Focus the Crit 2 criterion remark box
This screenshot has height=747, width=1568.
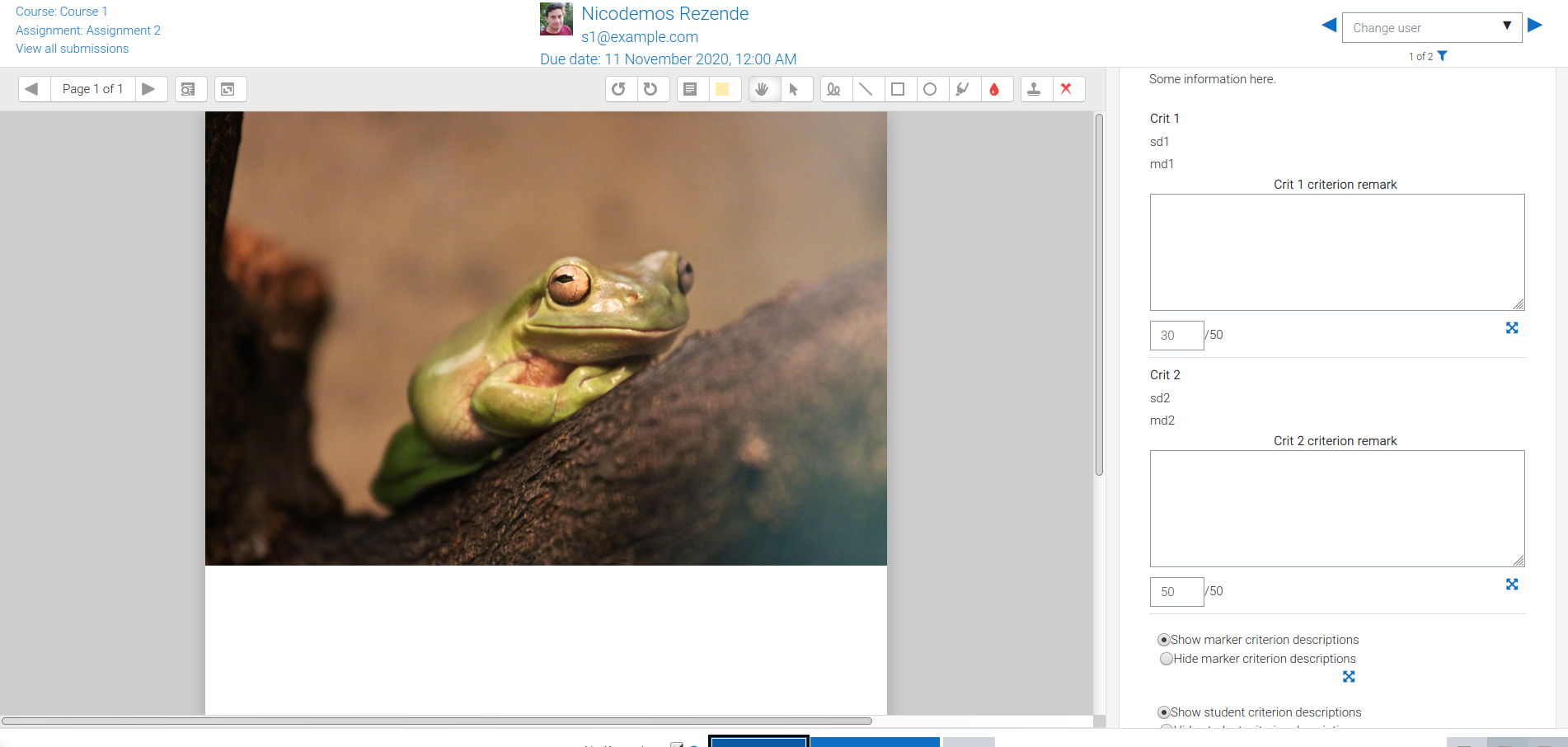coord(1337,509)
